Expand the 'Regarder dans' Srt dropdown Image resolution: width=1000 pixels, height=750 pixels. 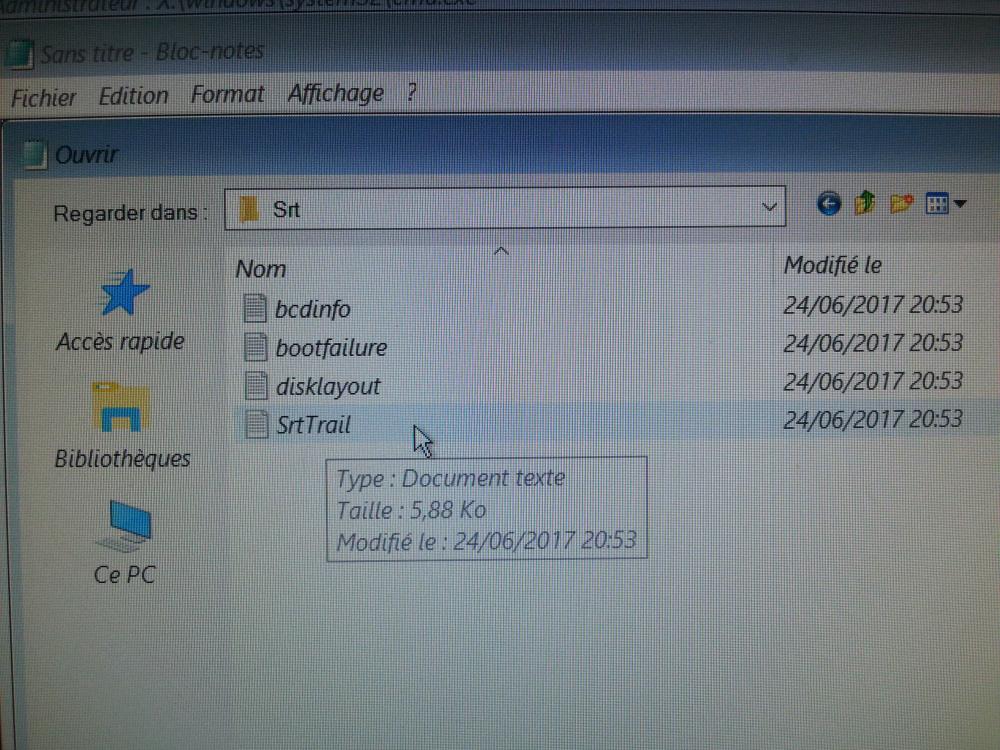click(769, 207)
